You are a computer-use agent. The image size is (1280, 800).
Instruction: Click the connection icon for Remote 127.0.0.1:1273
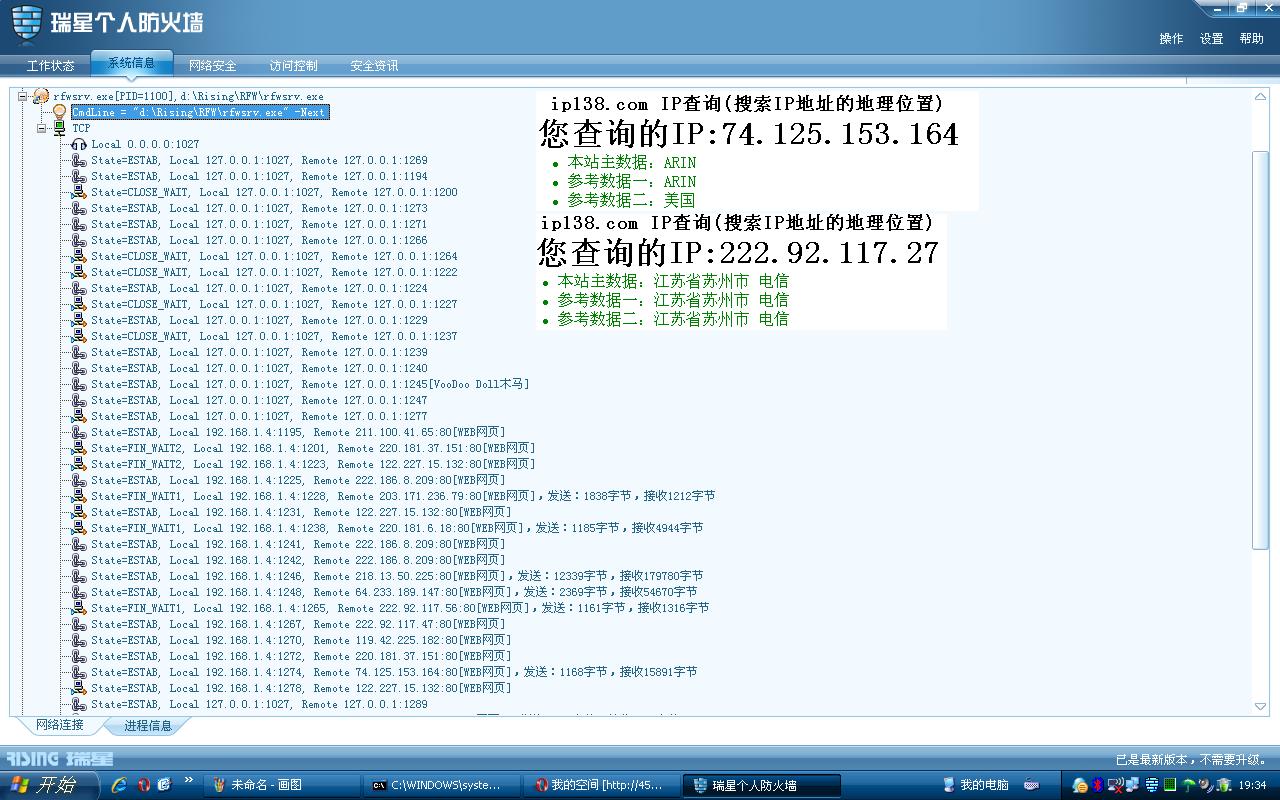click(x=79, y=208)
